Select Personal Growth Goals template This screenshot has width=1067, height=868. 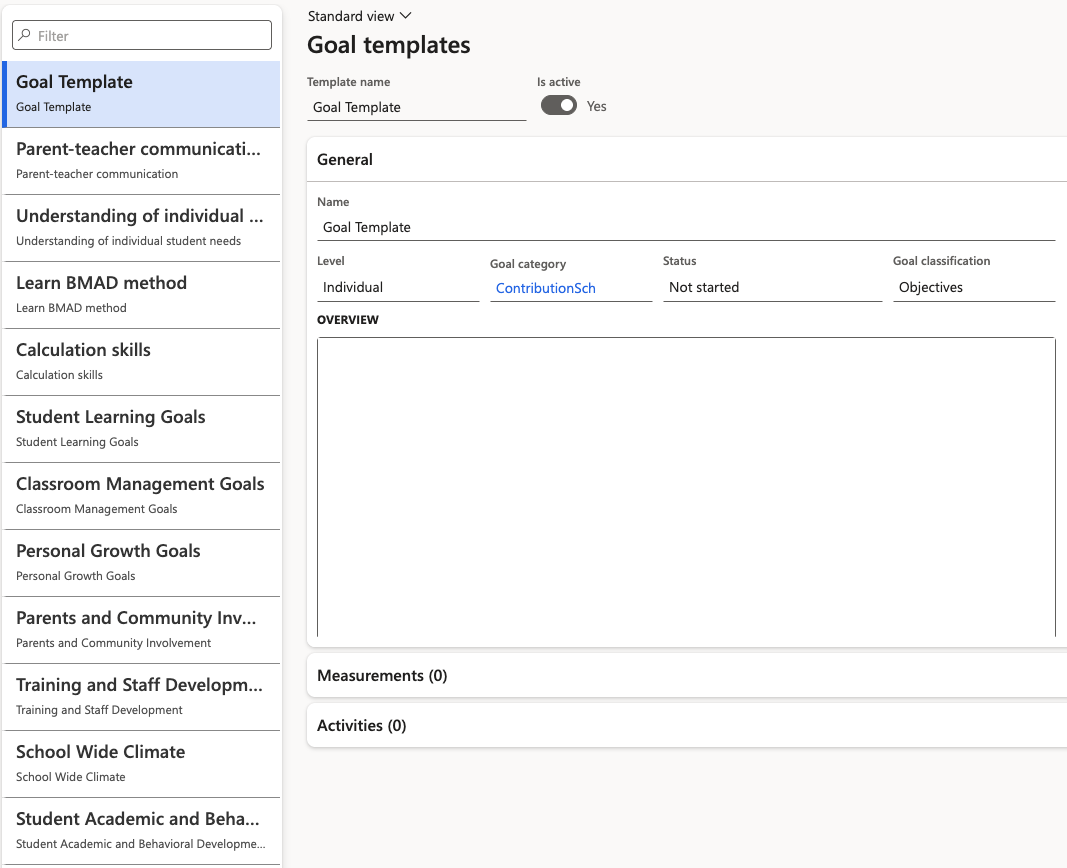click(x=142, y=563)
